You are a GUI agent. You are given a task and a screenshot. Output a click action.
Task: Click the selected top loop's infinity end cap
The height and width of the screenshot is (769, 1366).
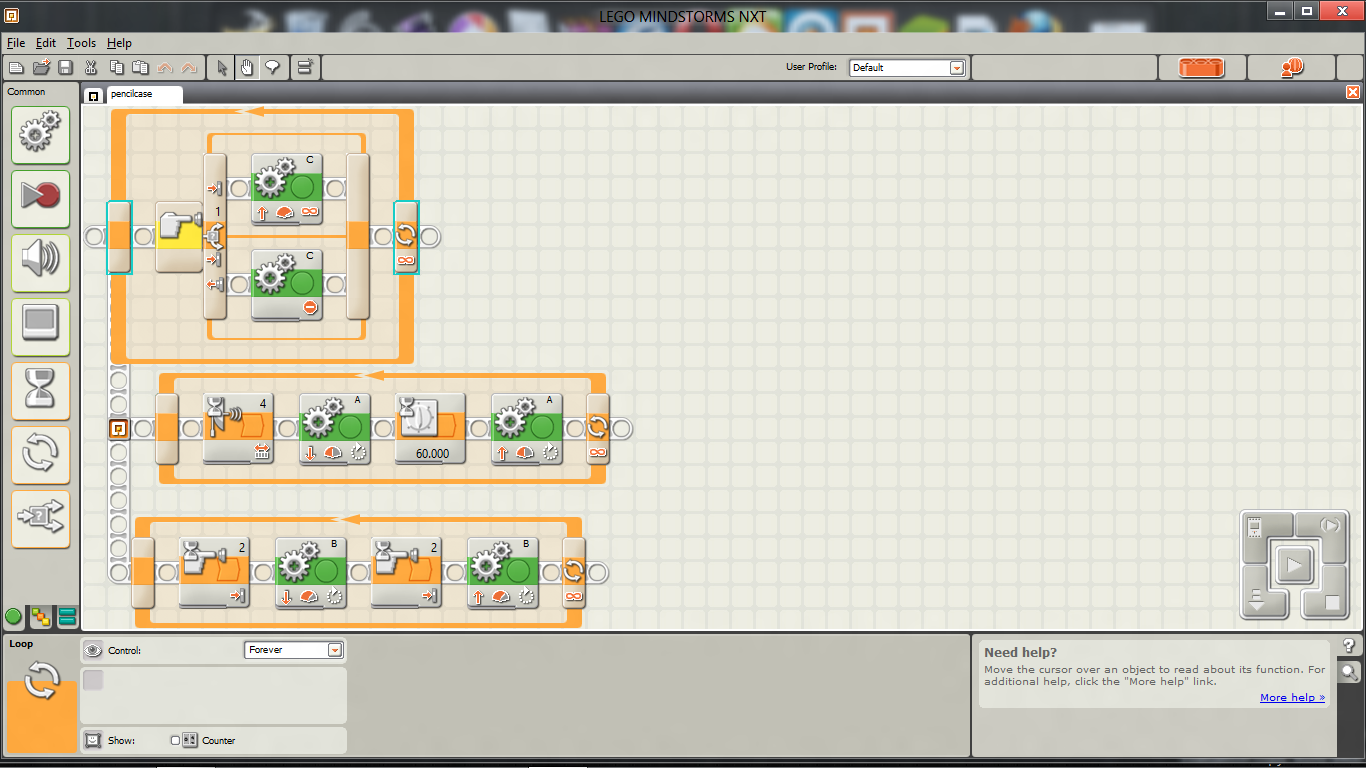pyautogui.click(x=406, y=237)
